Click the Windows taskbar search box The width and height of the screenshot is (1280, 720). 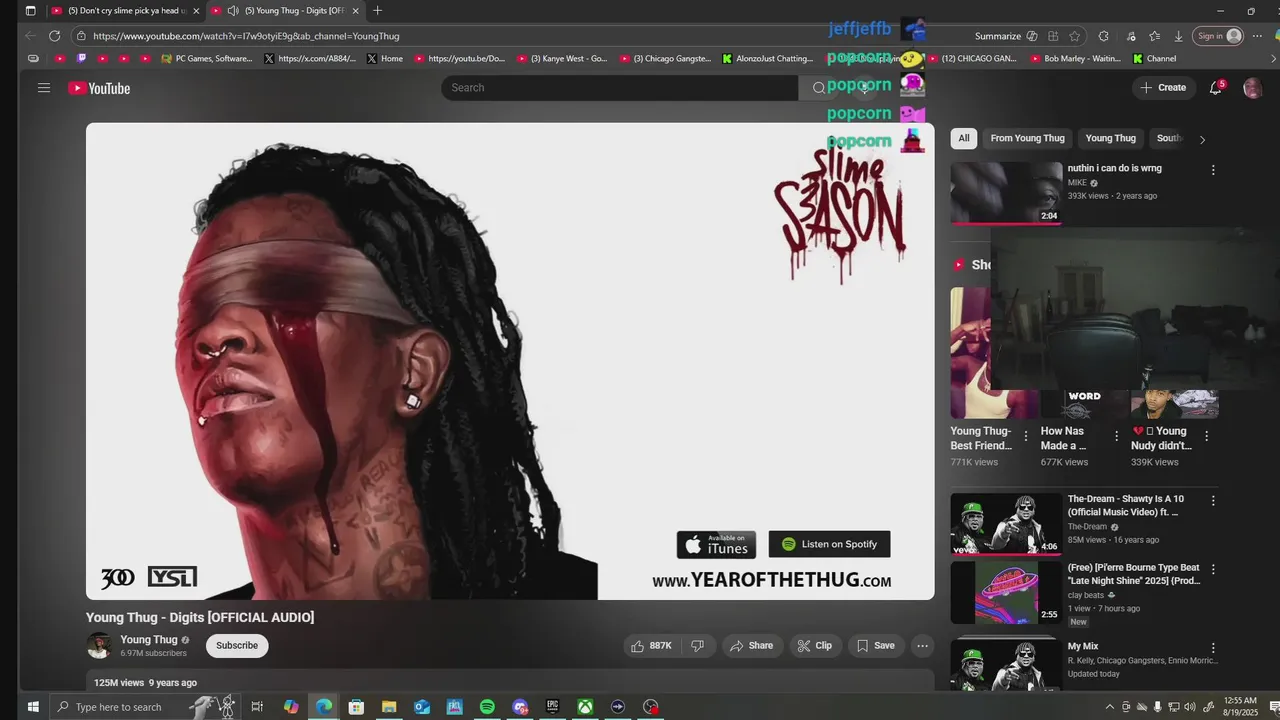[145, 707]
